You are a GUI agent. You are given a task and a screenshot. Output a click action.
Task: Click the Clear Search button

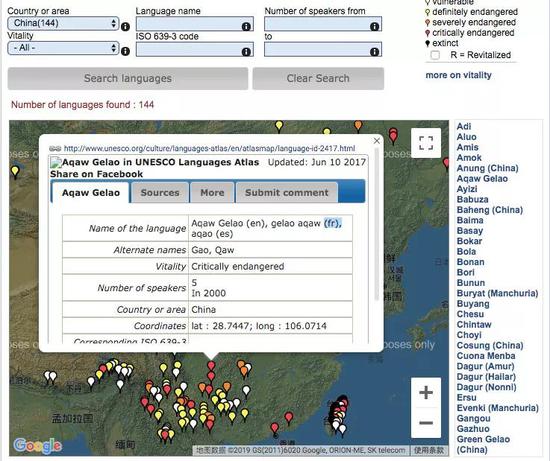point(318,79)
